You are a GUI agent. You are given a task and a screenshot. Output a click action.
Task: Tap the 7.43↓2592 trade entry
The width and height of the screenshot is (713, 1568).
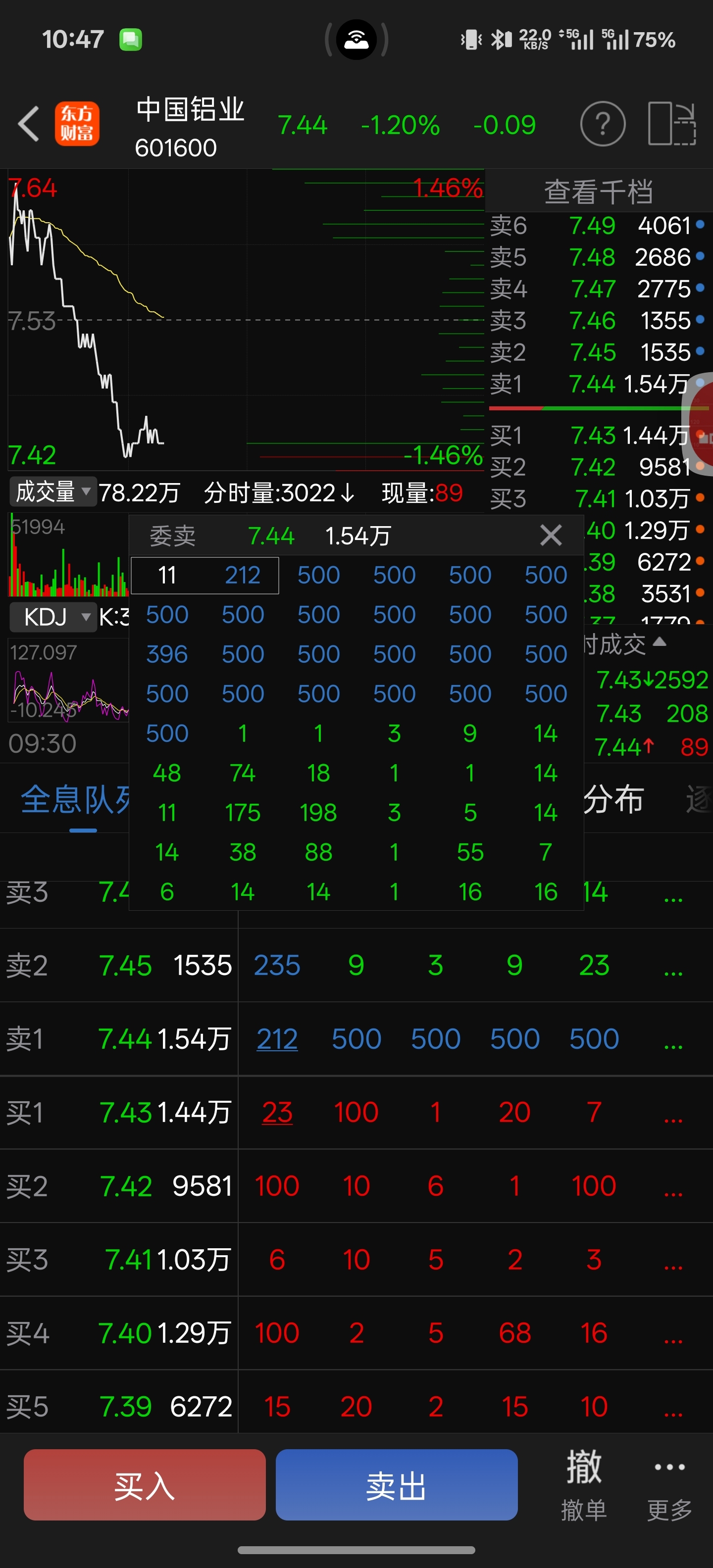(x=652, y=680)
